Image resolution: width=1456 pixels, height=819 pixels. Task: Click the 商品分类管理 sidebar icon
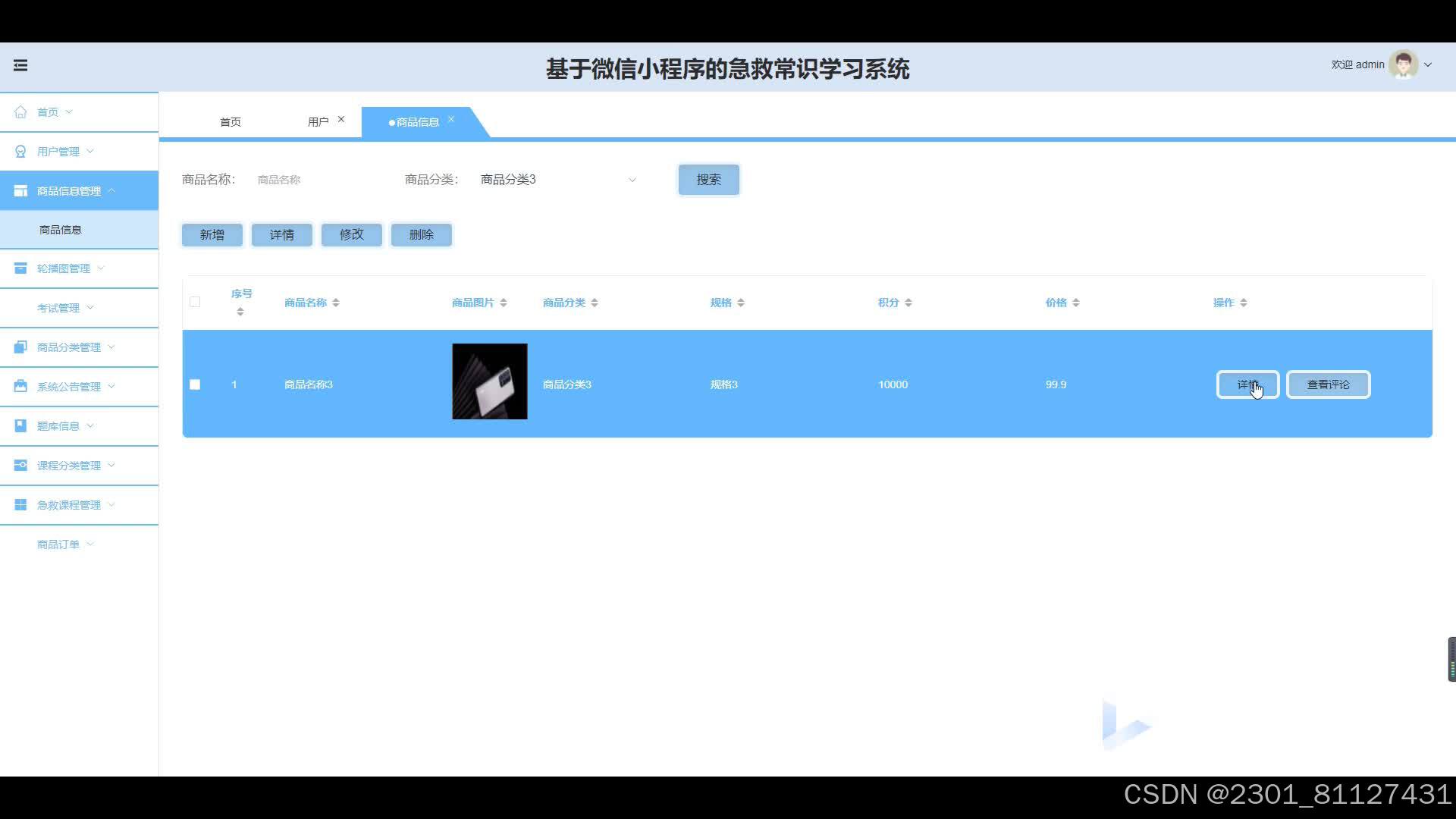tap(20, 347)
